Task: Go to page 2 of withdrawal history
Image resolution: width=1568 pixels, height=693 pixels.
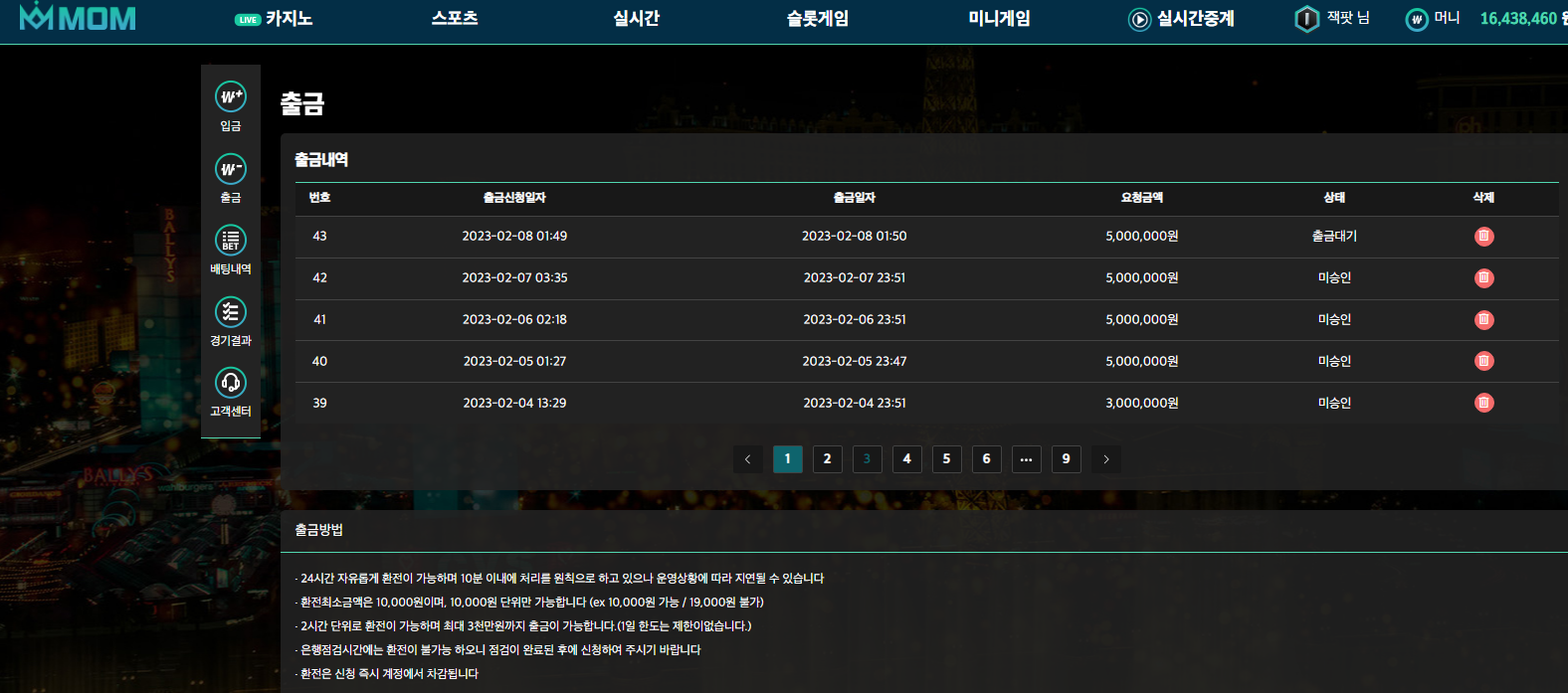Action: click(x=827, y=459)
